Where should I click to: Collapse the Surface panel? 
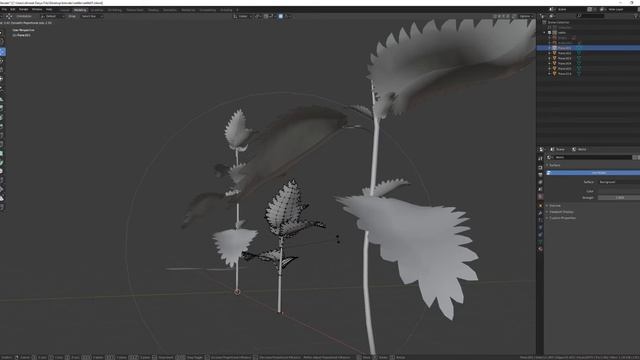click(x=554, y=165)
